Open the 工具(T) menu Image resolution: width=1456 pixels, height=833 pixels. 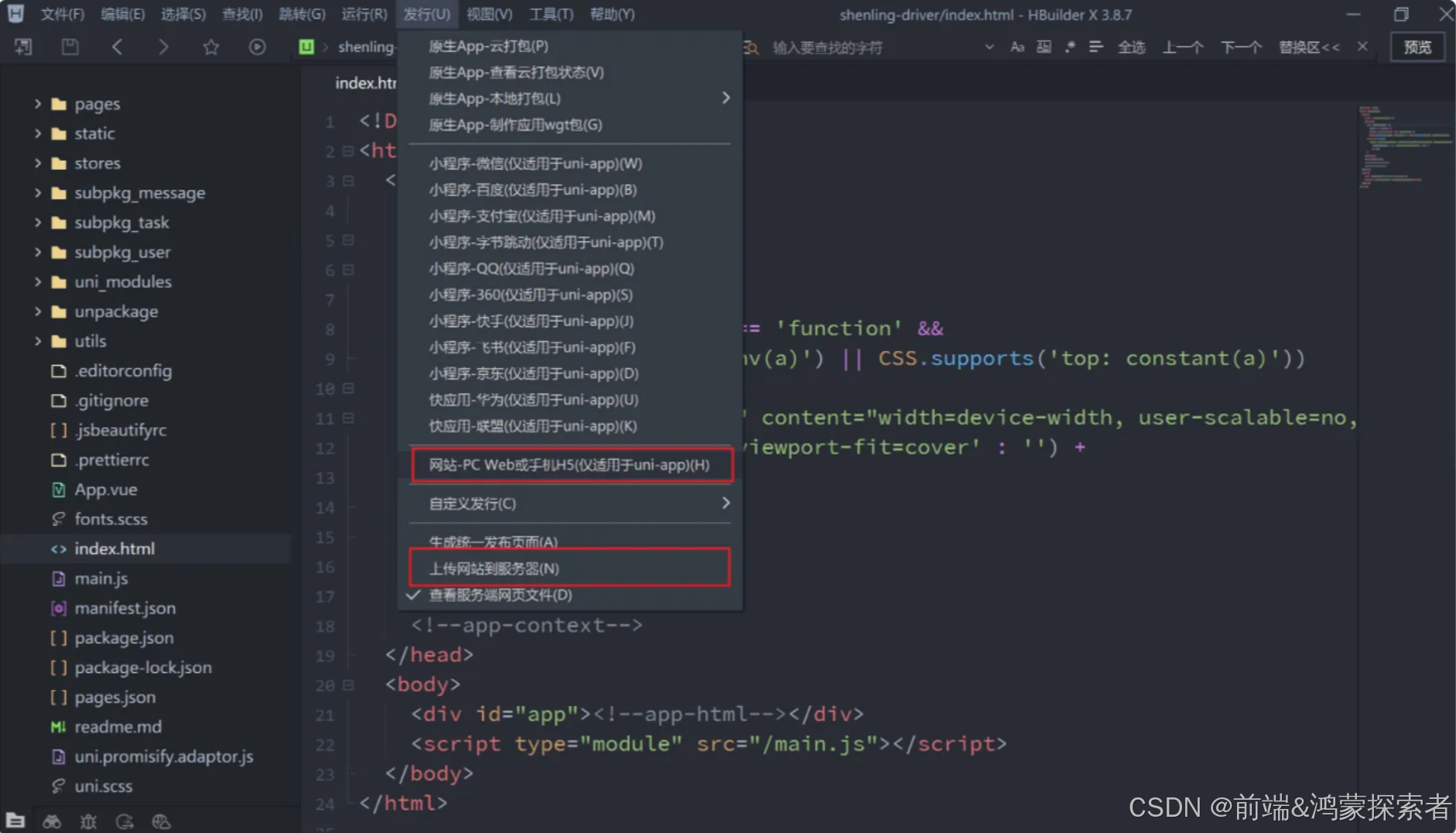point(551,14)
